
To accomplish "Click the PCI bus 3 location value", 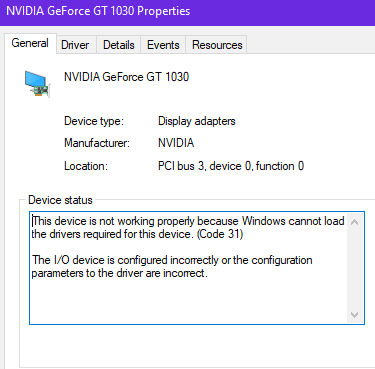I will 231,166.
